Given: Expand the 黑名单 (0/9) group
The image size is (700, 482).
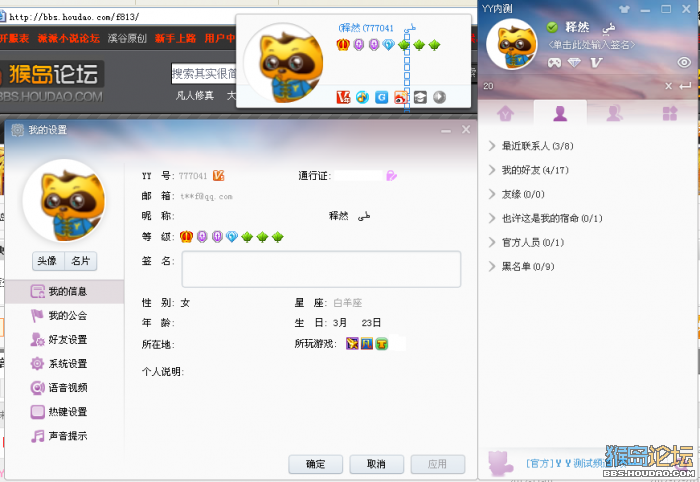Looking at the screenshot, I should [x=521, y=266].
